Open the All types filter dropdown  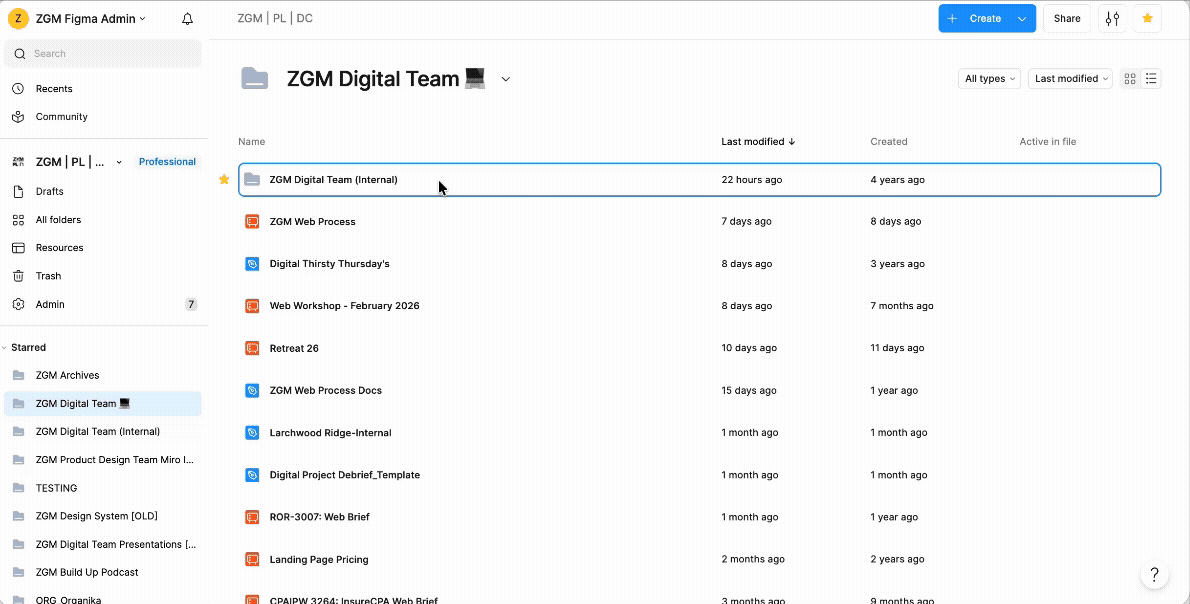(x=990, y=79)
